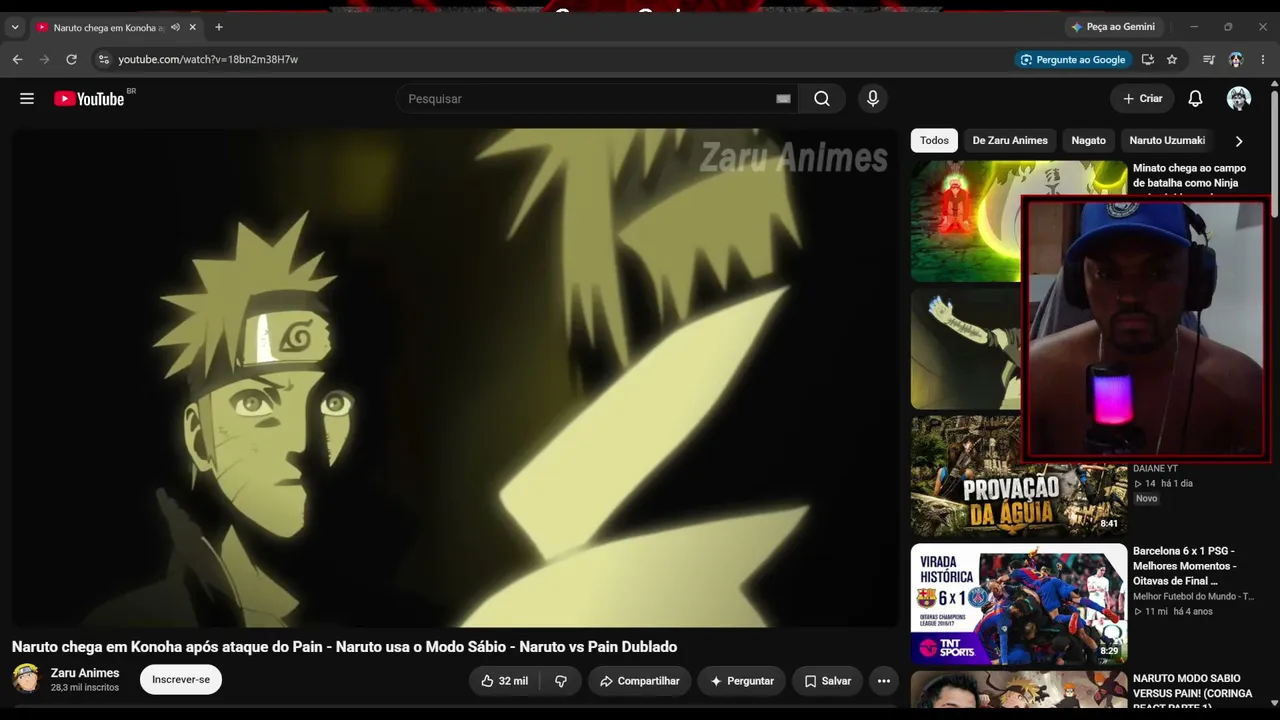Viewport: 1280px width, 720px height.
Task: Open Zaru Animes channel avatar
Action: (x=25, y=680)
